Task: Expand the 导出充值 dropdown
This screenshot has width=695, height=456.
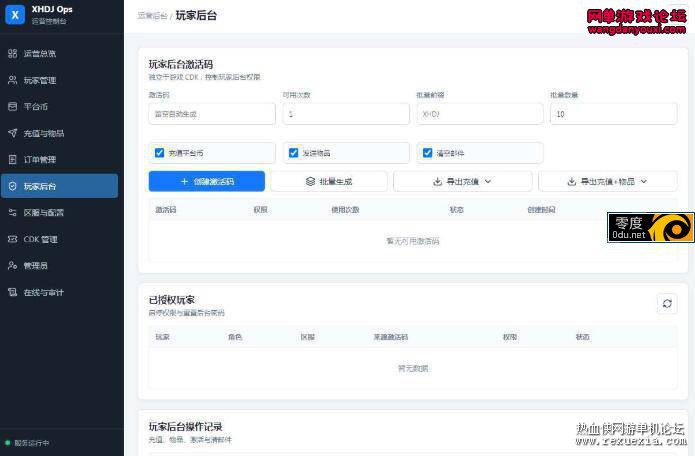Action: (x=462, y=181)
